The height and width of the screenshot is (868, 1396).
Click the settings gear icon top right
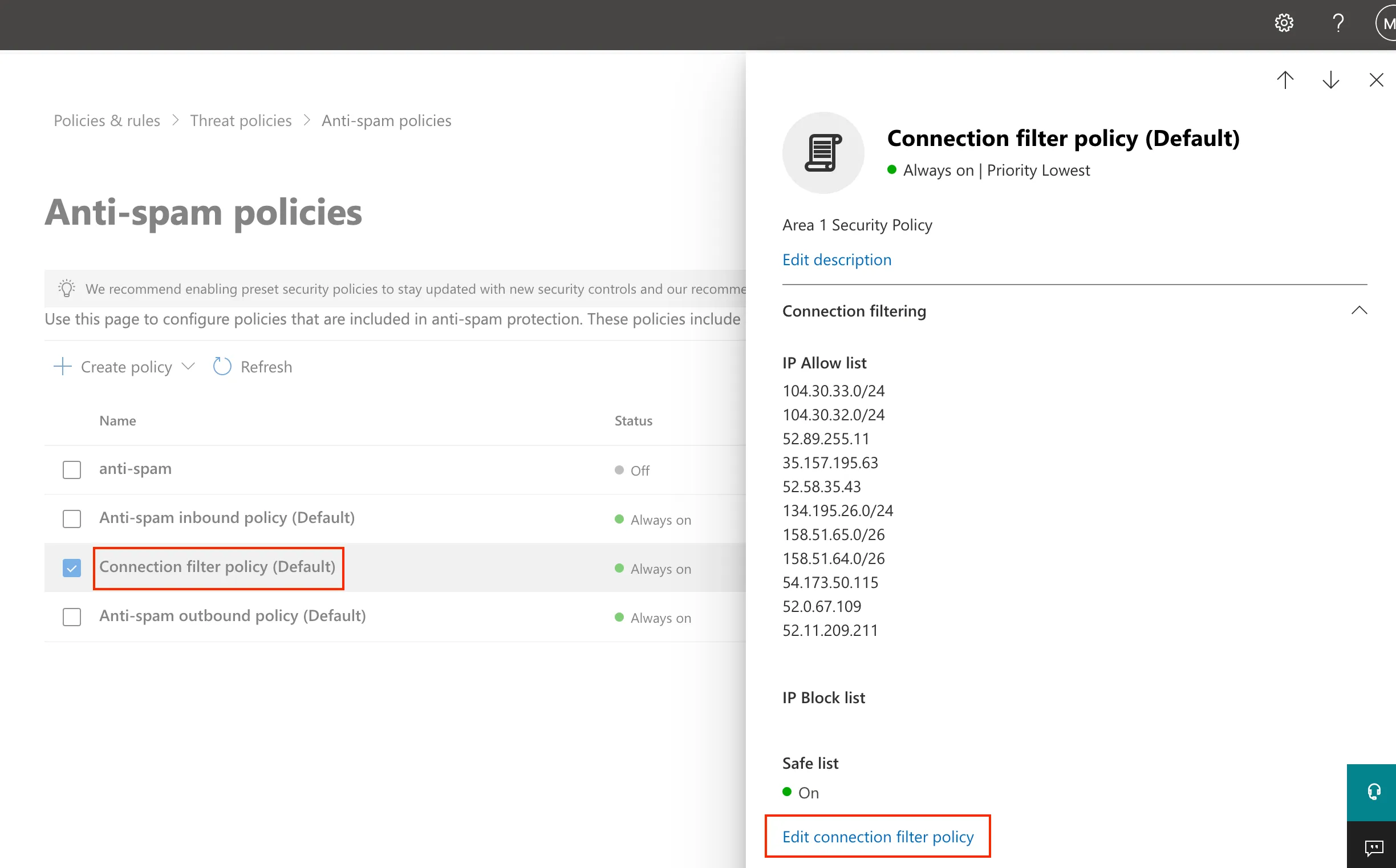click(1285, 22)
